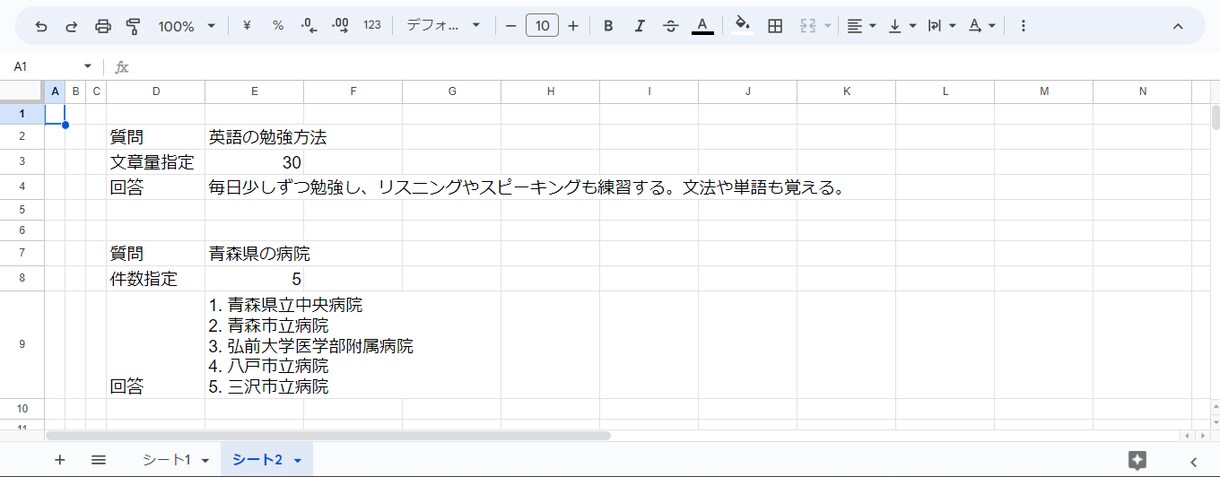Decrease font size with minus button
The width and height of the screenshot is (1220, 477).
(511, 26)
